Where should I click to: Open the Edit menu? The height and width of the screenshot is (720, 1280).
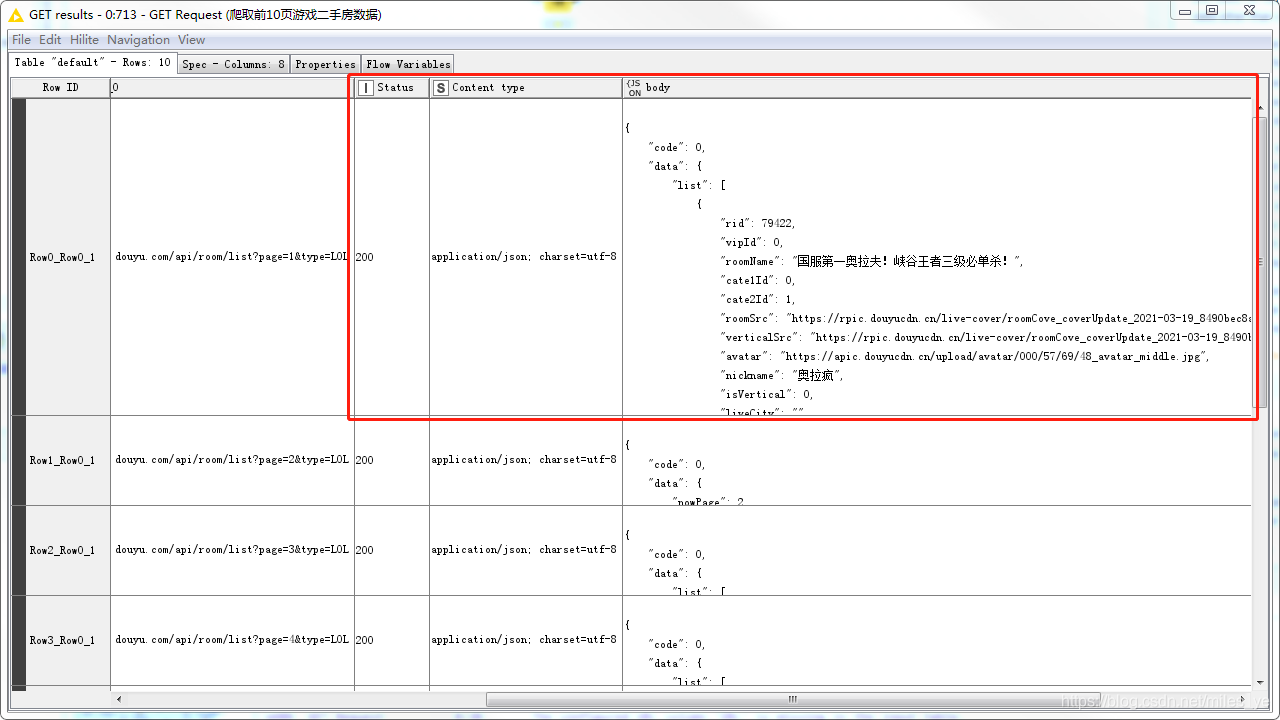click(50, 40)
